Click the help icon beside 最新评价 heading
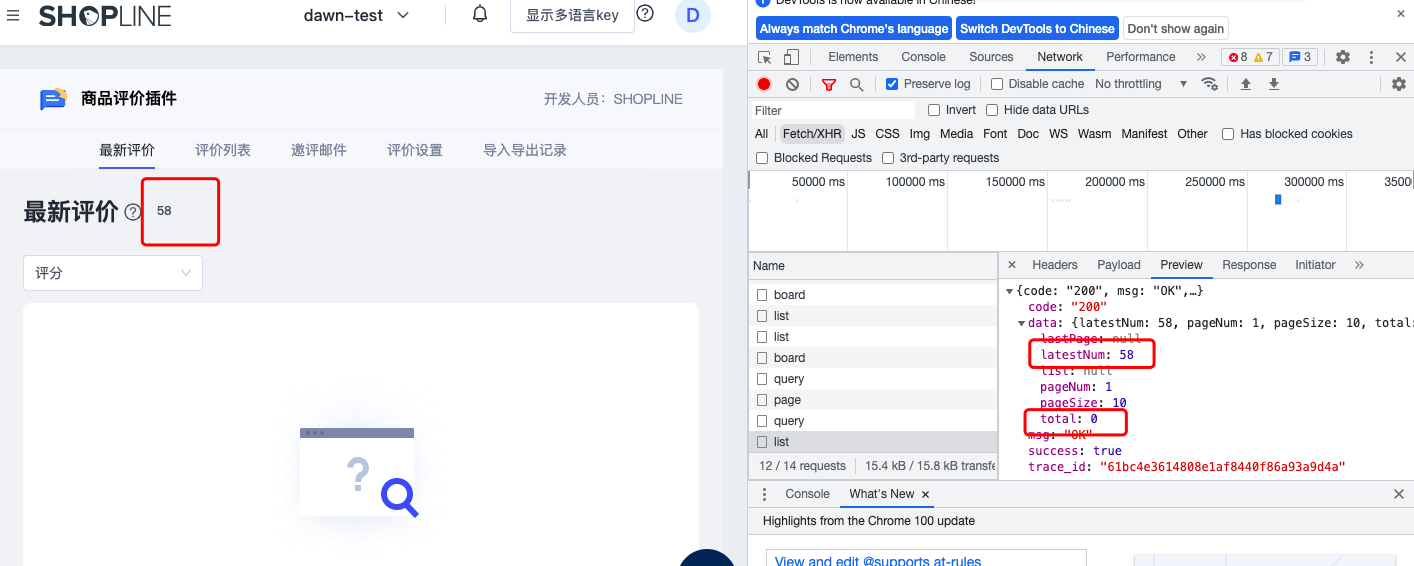 133,212
